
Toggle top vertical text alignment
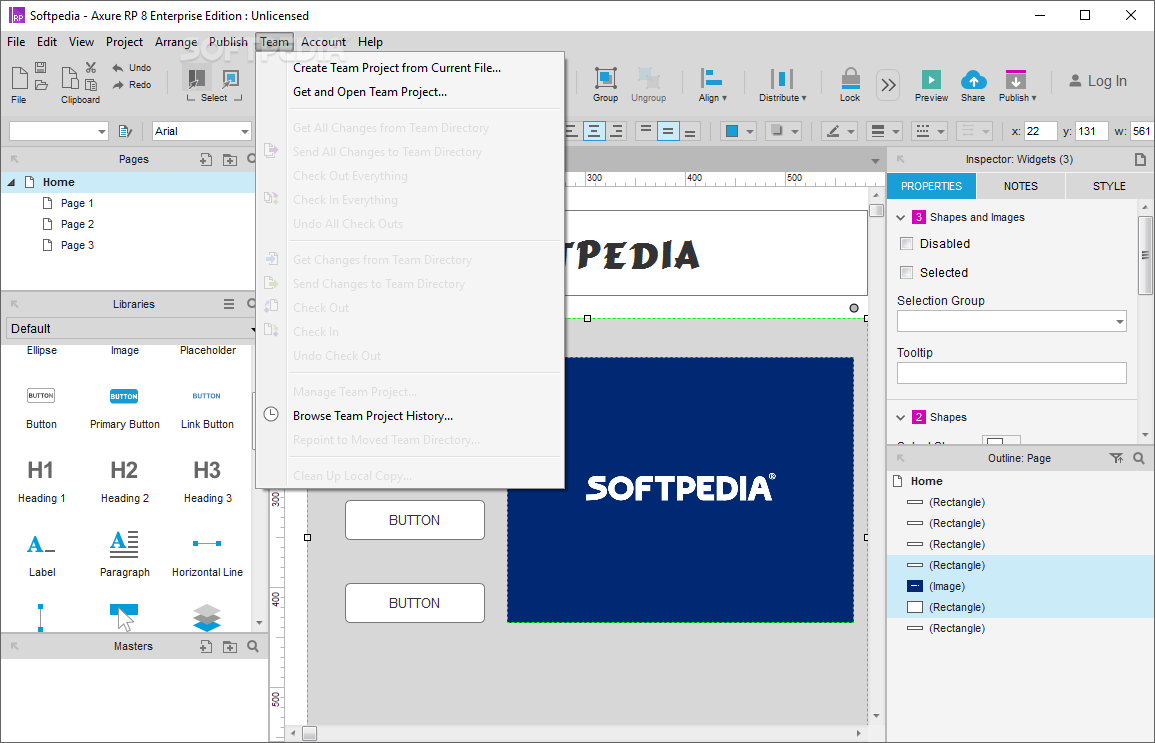click(x=645, y=131)
